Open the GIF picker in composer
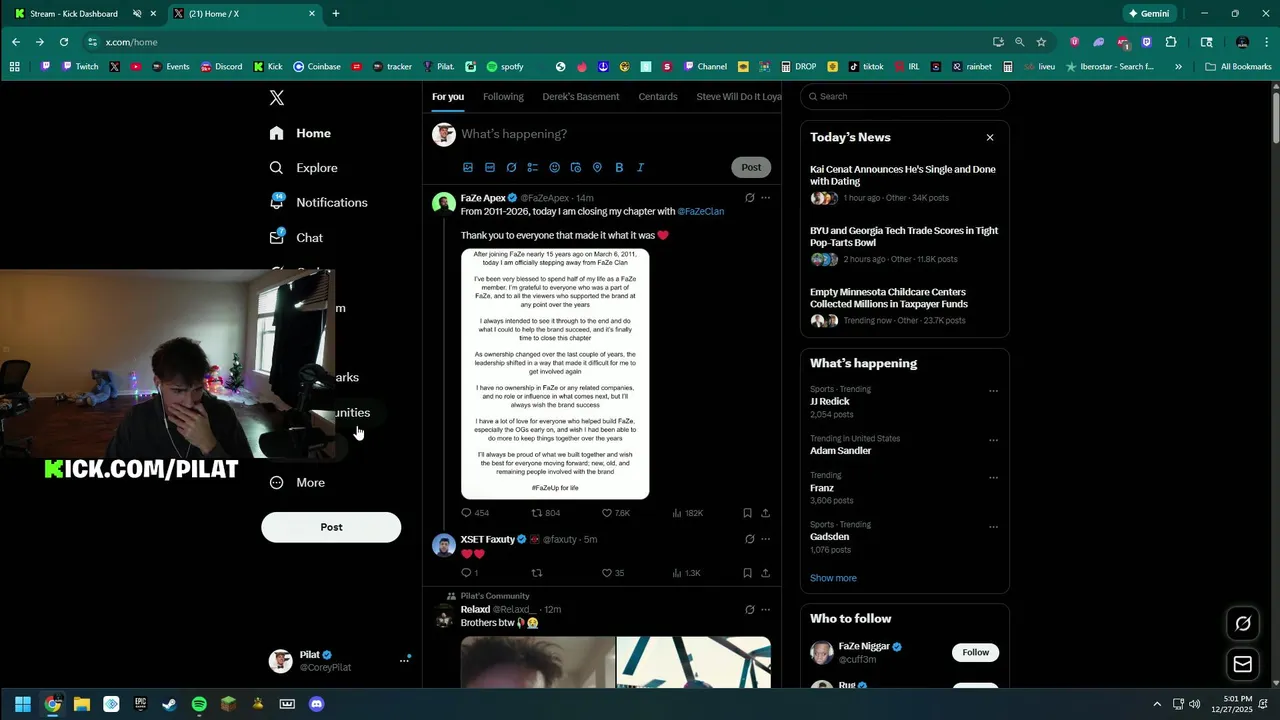Image resolution: width=1280 pixels, height=720 pixels. click(490, 167)
